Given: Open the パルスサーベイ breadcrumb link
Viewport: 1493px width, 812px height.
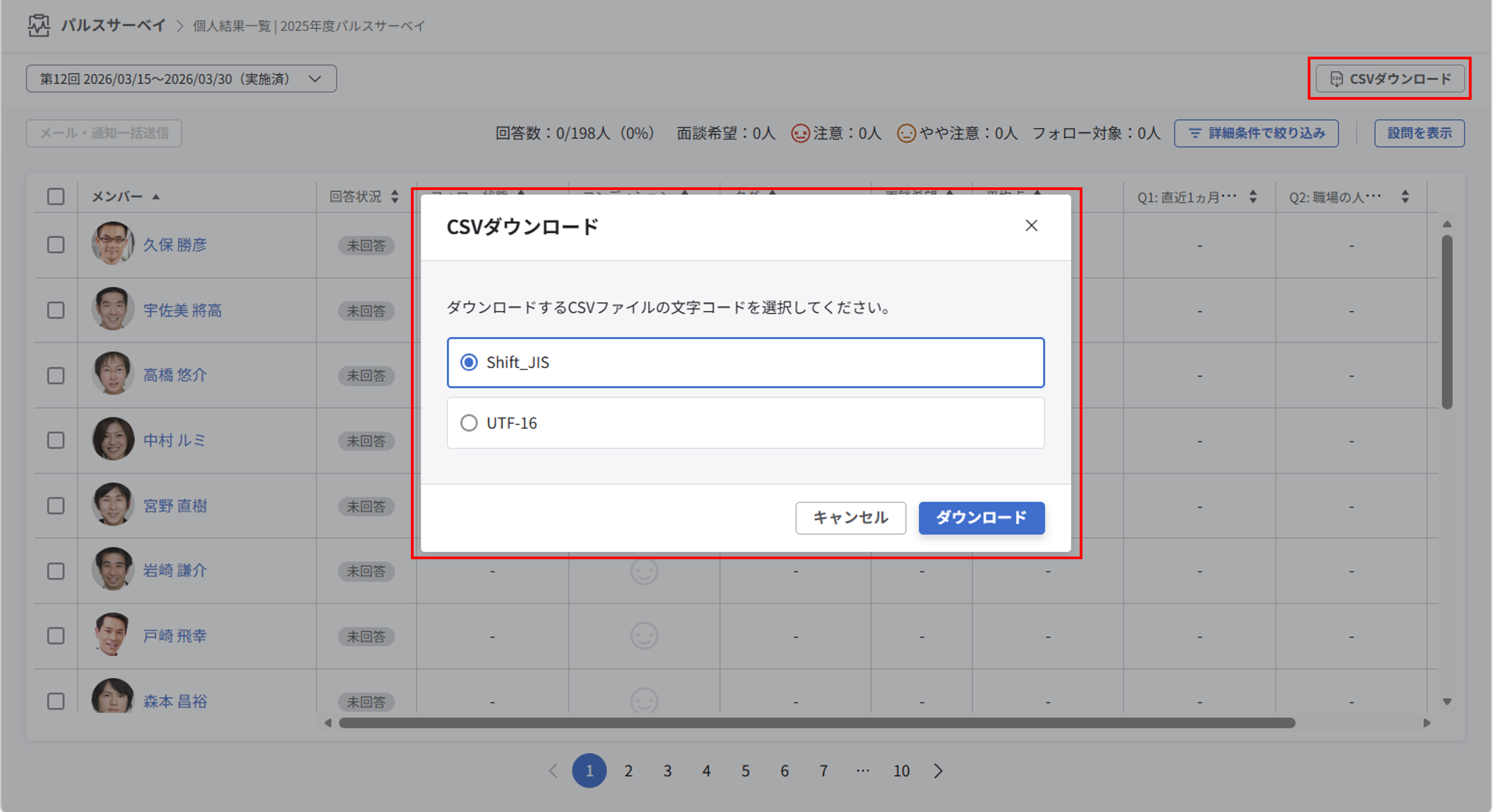Looking at the screenshot, I should pyautogui.click(x=114, y=25).
